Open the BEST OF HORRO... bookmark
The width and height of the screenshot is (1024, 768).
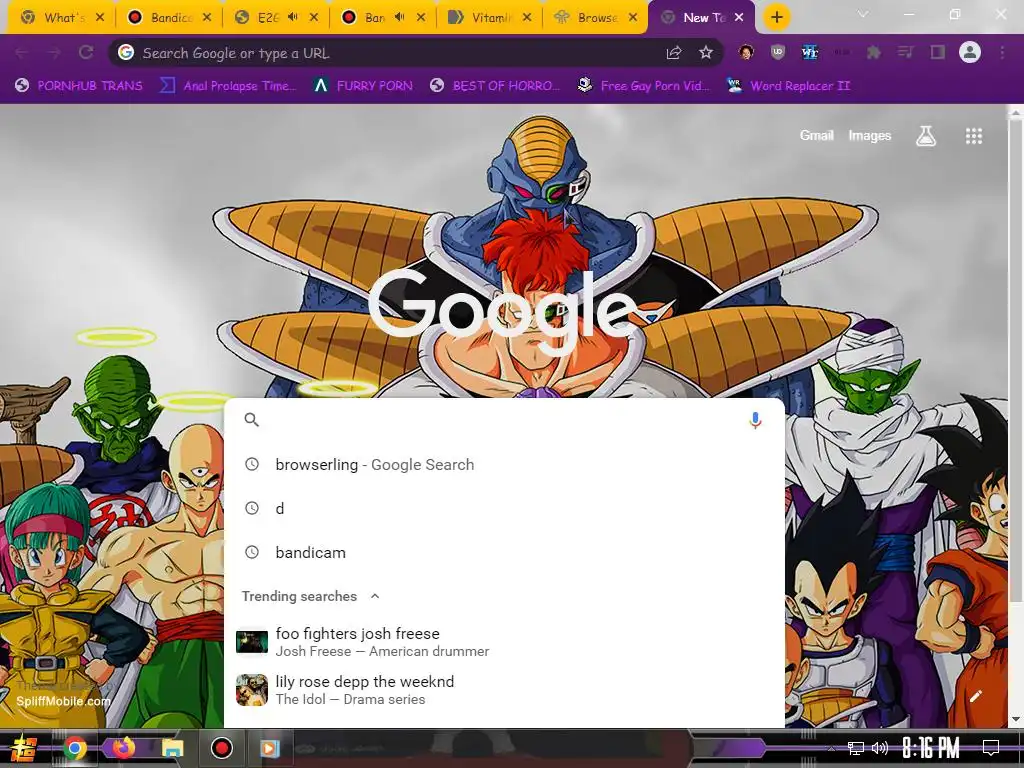tap(495, 86)
